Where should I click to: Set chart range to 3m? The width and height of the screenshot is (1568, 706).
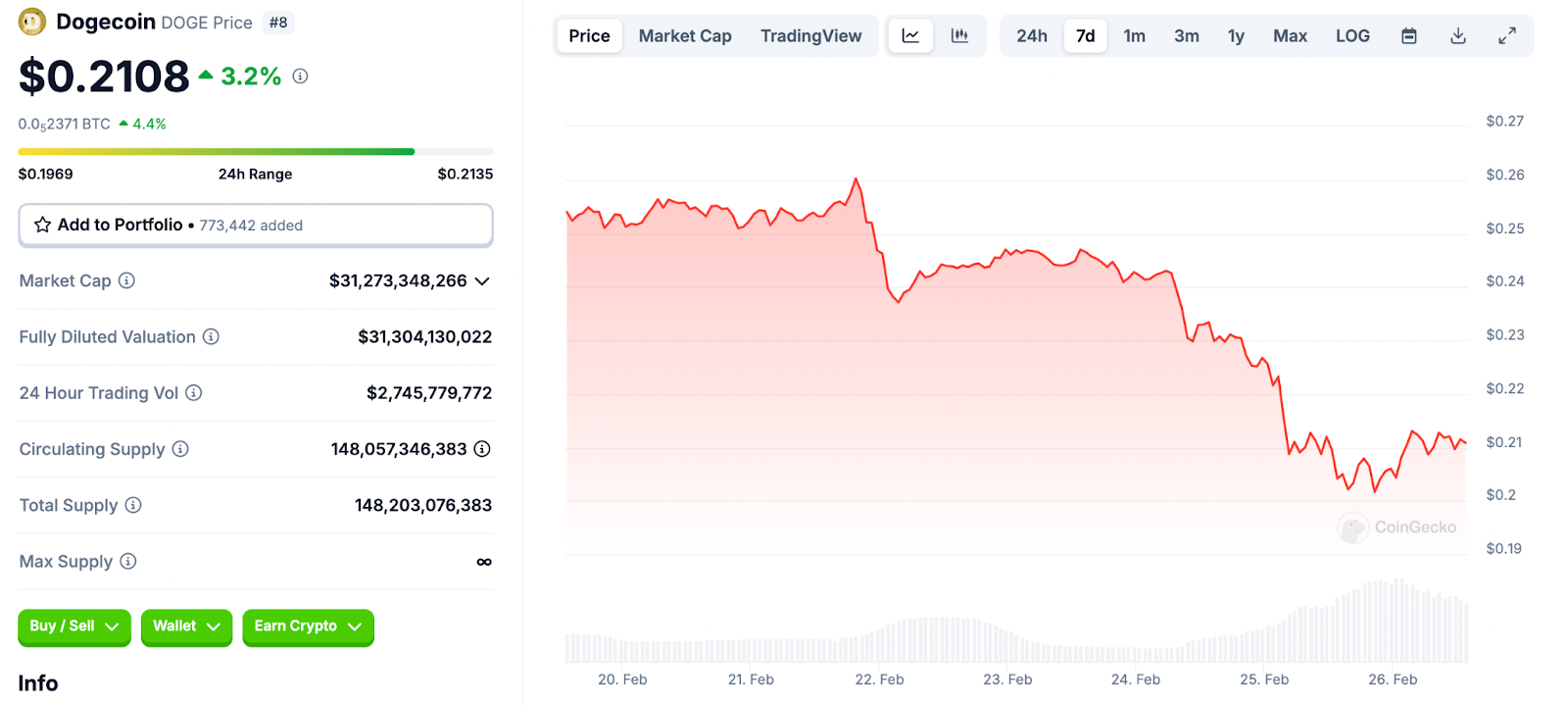click(x=1187, y=36)
